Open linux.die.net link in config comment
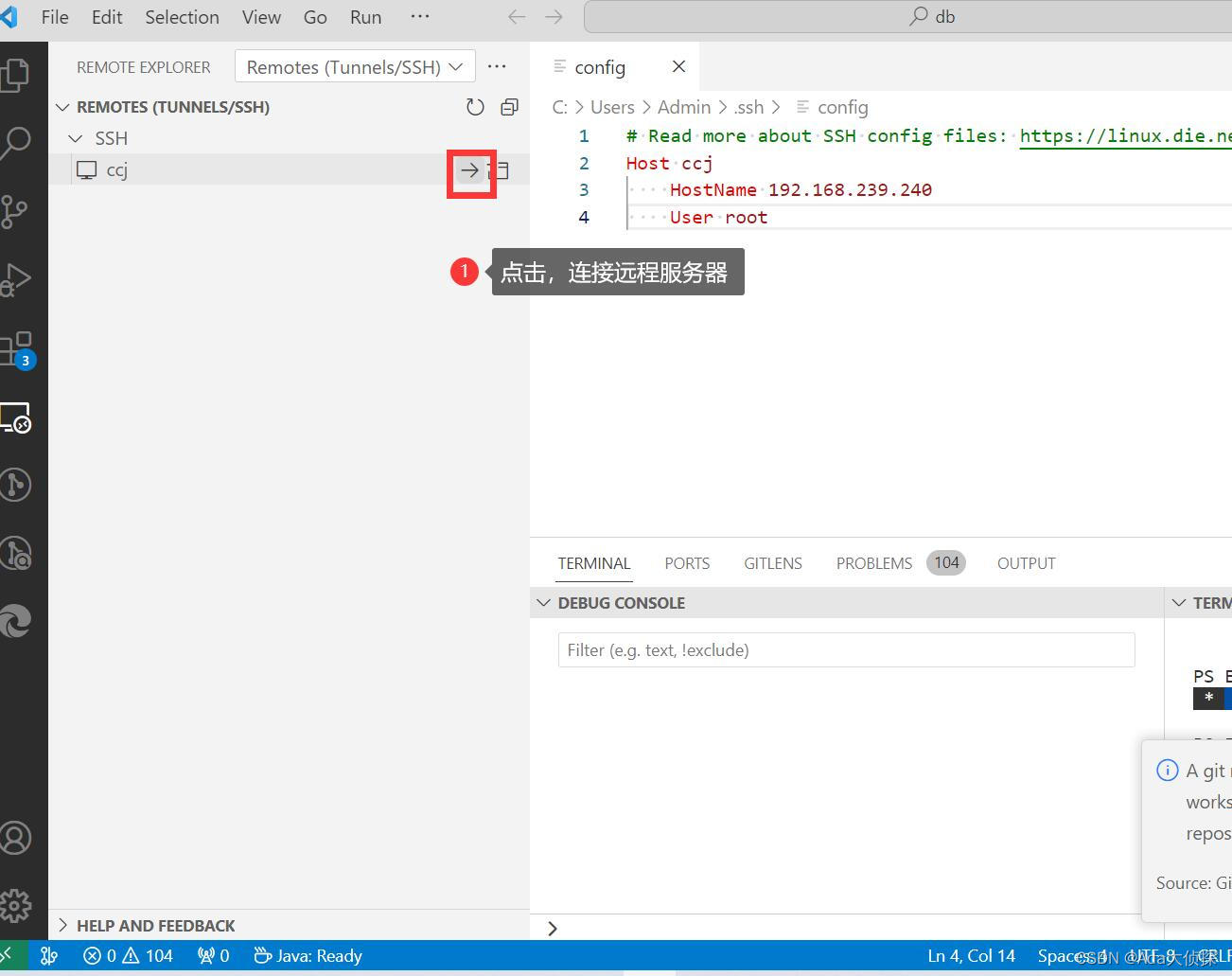Screen dimensions: 1232x976 pos(1125,135)
